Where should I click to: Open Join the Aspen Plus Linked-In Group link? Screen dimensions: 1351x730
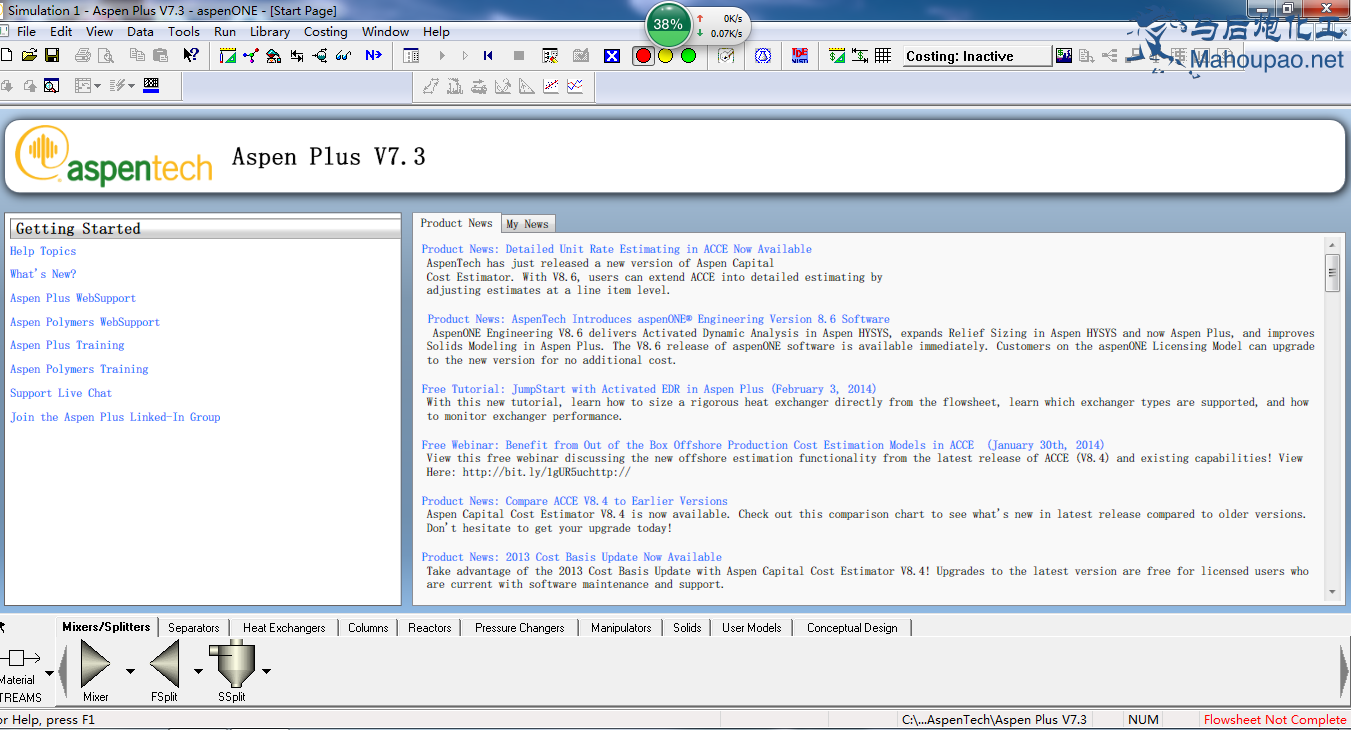coord(115,417)
